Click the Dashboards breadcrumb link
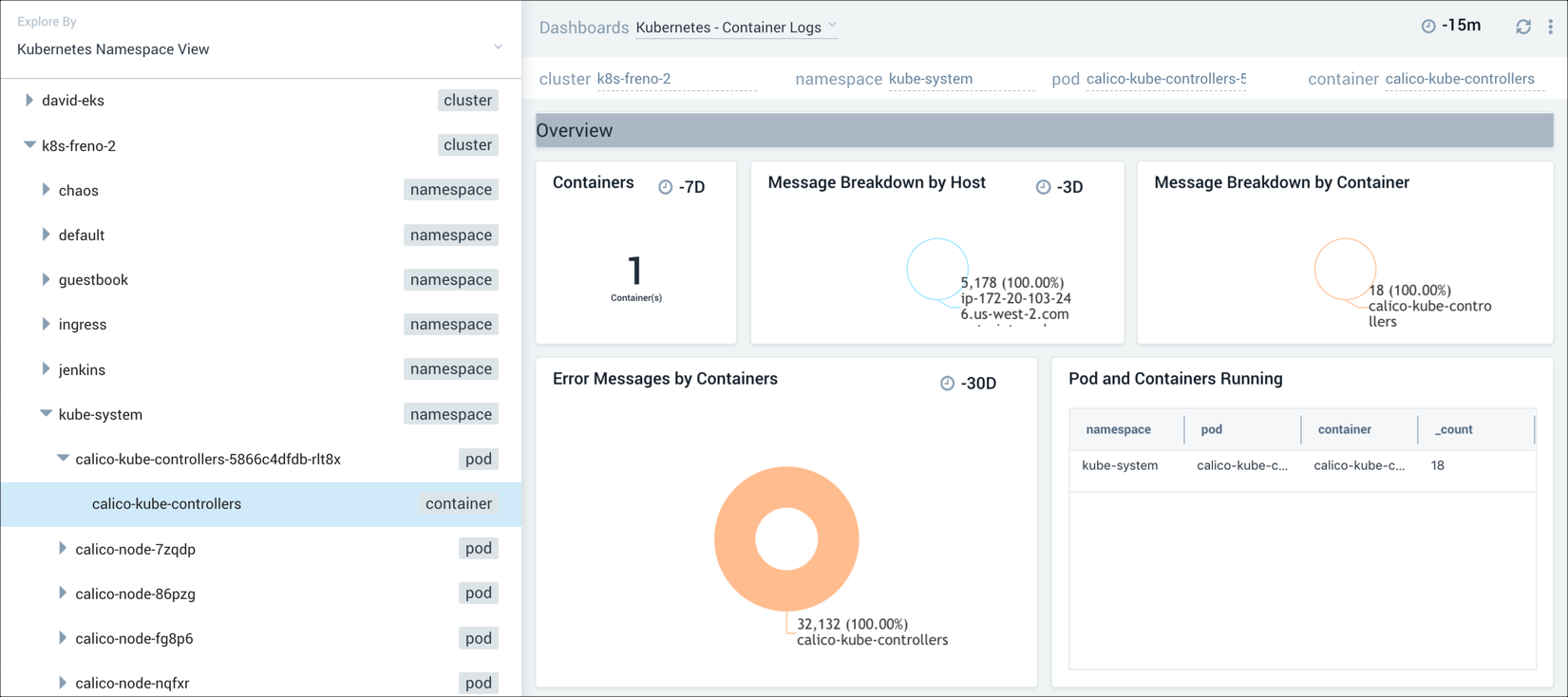Viewport: 1568px width, 697px height. coord(583,28)
